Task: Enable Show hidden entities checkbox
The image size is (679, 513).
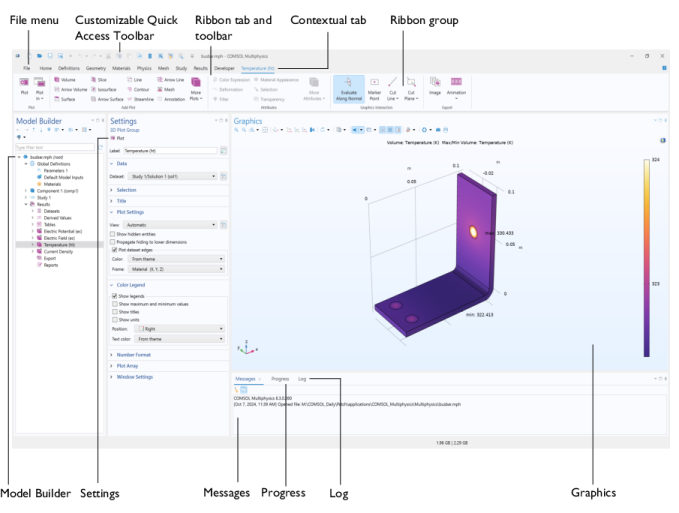Action: pos(115,234)
